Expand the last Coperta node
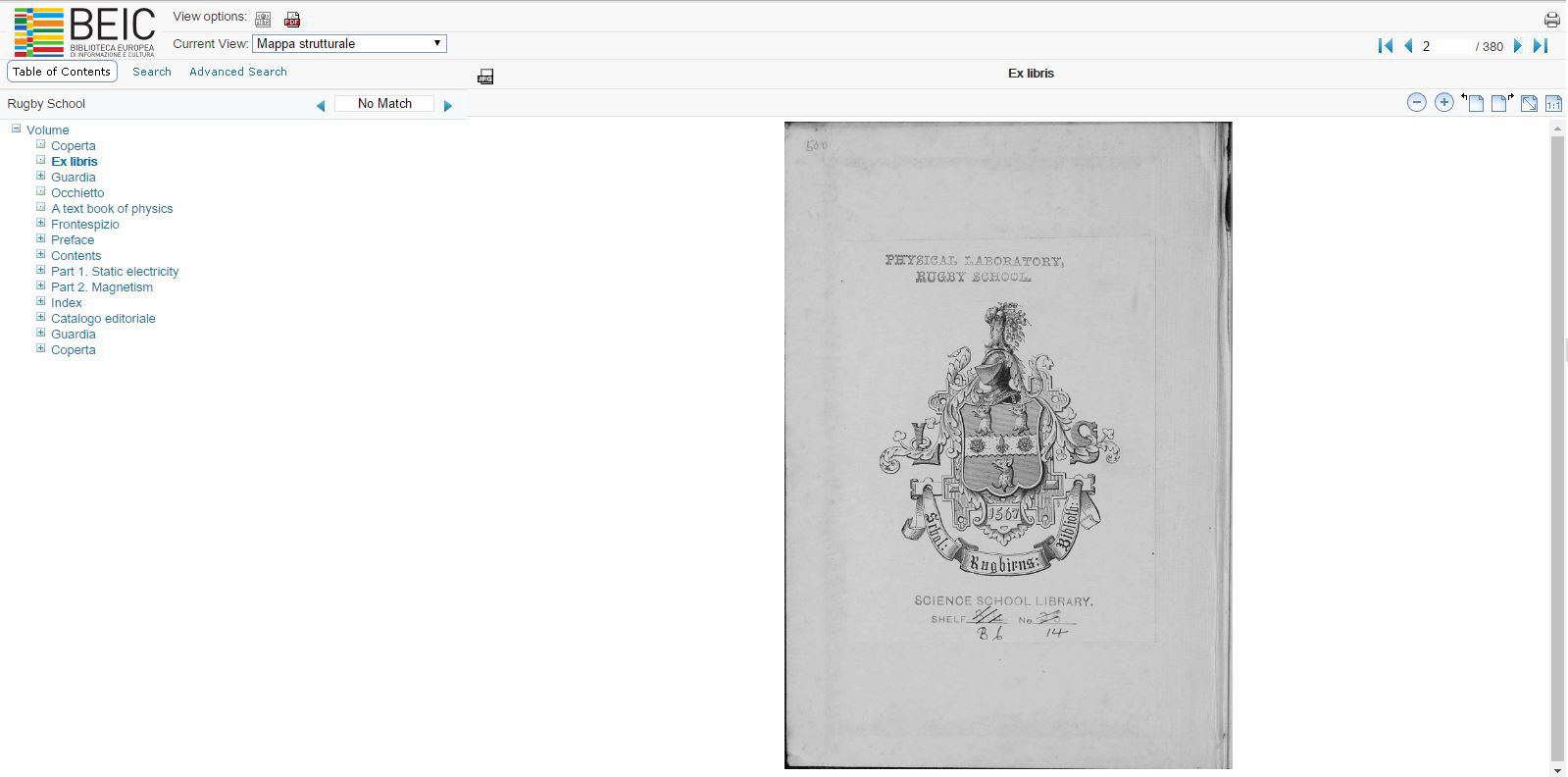This screenshot has width=1568, height=777. pos(41,348)
